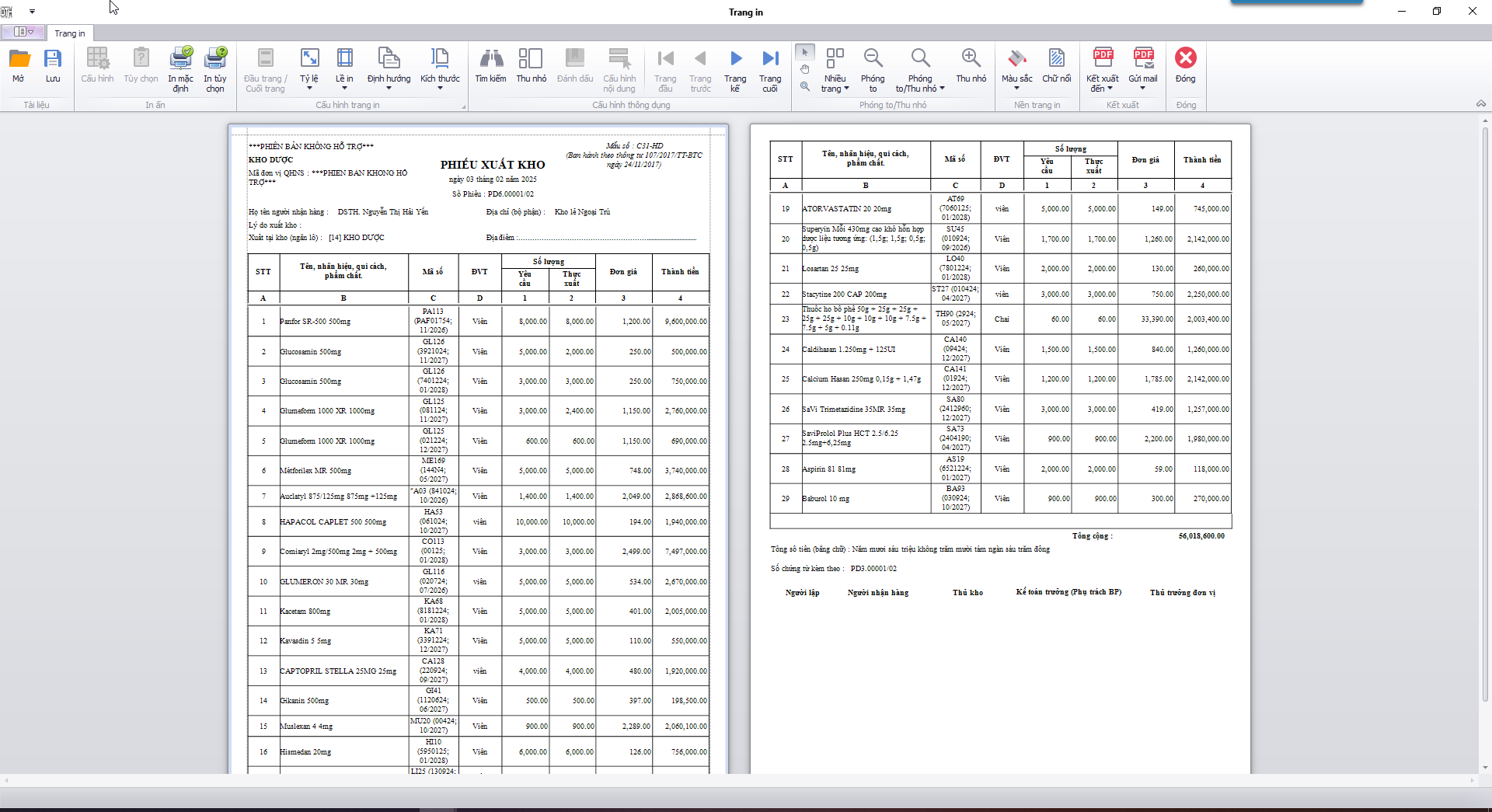Click 'CAPTOPRIL STELLA 25MG 25mg' item name
Screen dimensions: 1492x812
point(338,671)
